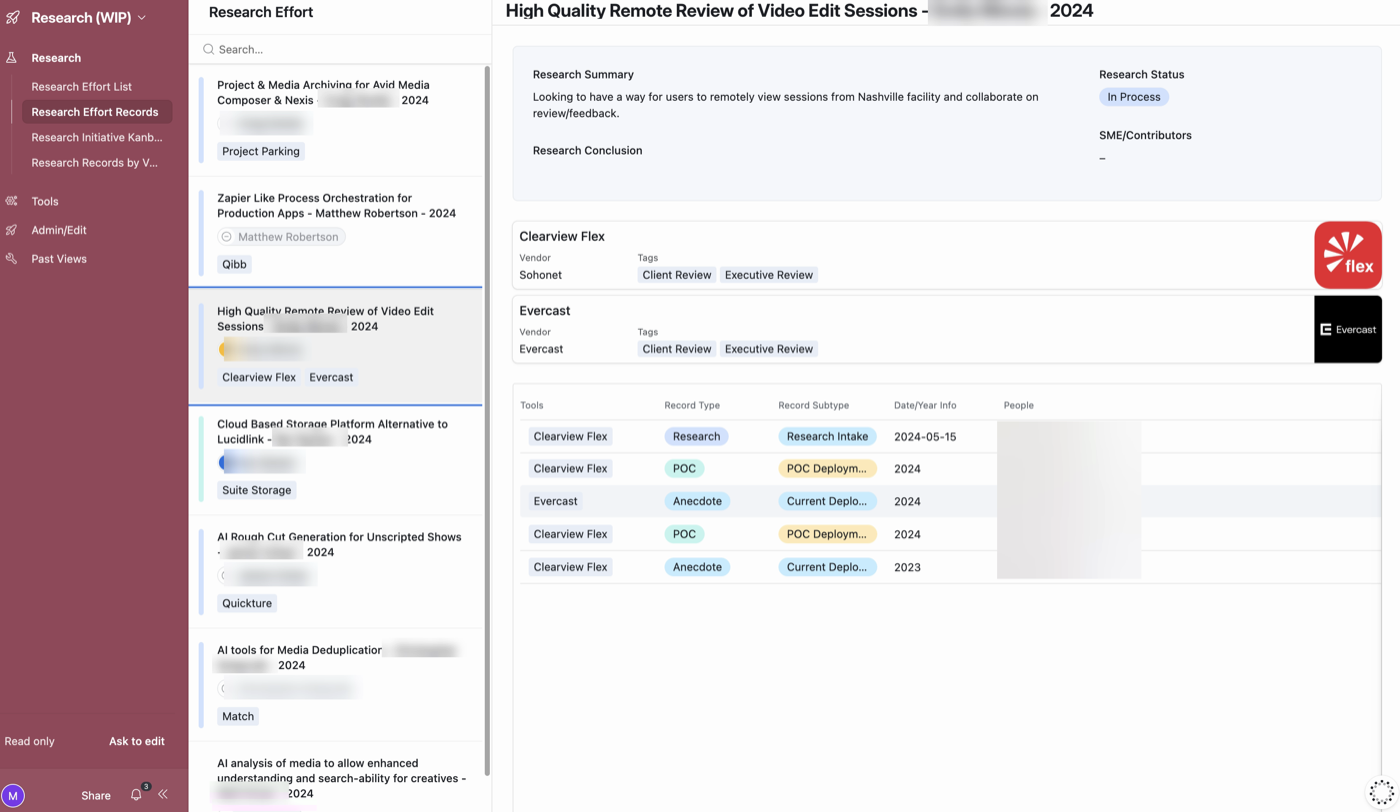Click the M user avatar
The height and width of the screenshot is (812, 1400).
tap(13, 796)
